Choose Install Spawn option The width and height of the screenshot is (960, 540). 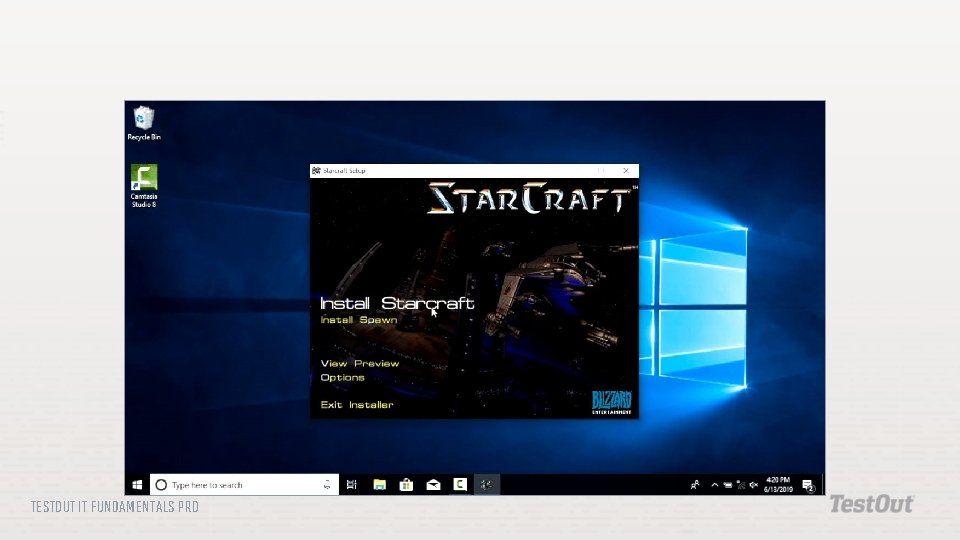359,320
